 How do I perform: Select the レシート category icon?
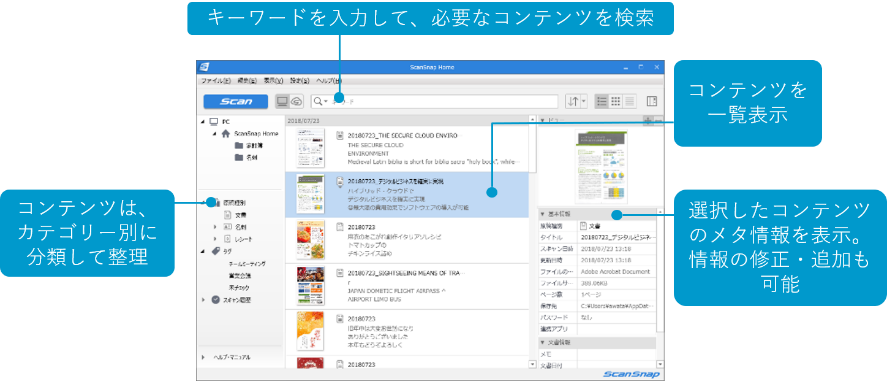click(227, 239)
